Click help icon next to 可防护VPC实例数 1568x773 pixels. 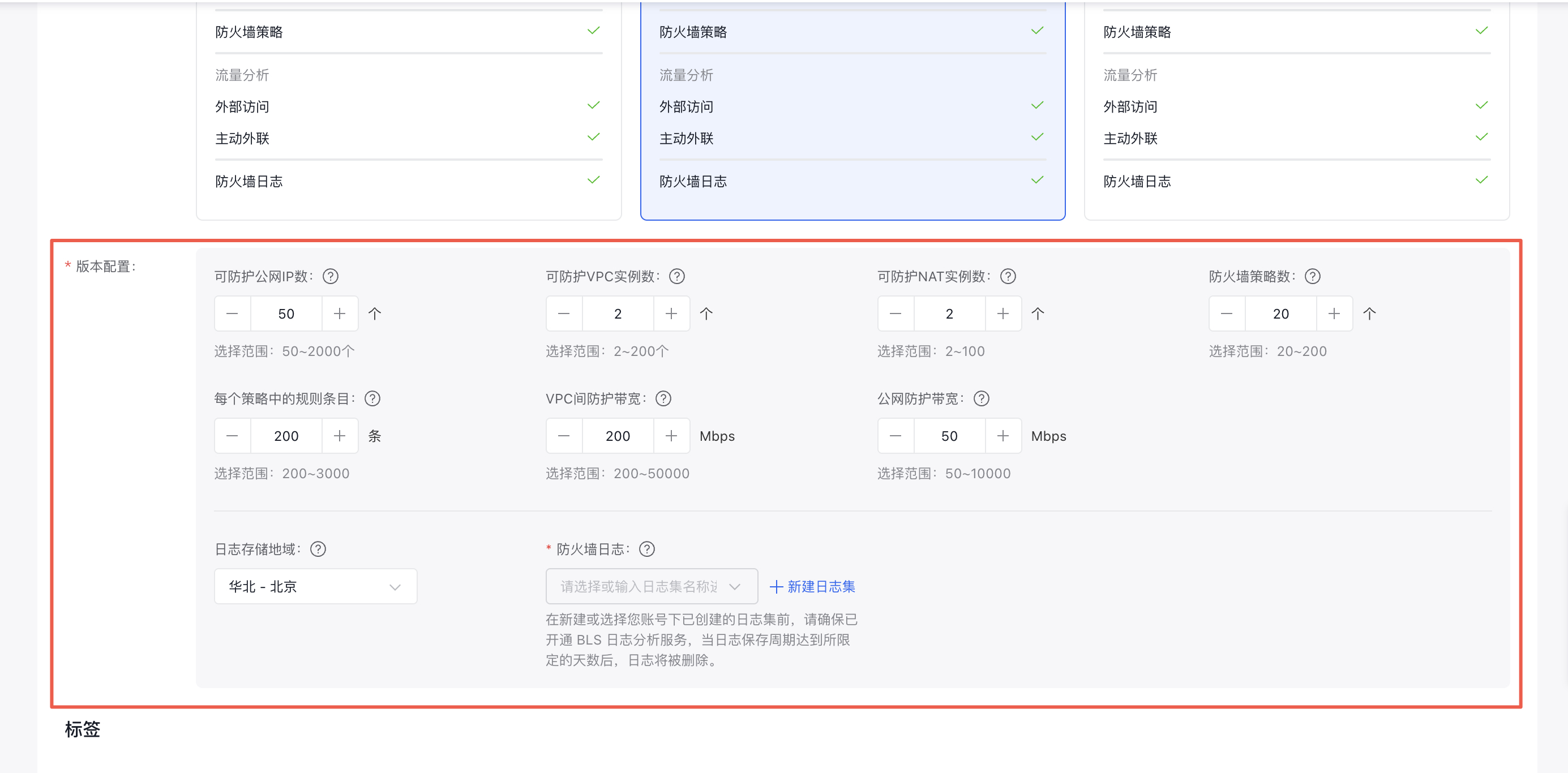(x=677, y=276)
